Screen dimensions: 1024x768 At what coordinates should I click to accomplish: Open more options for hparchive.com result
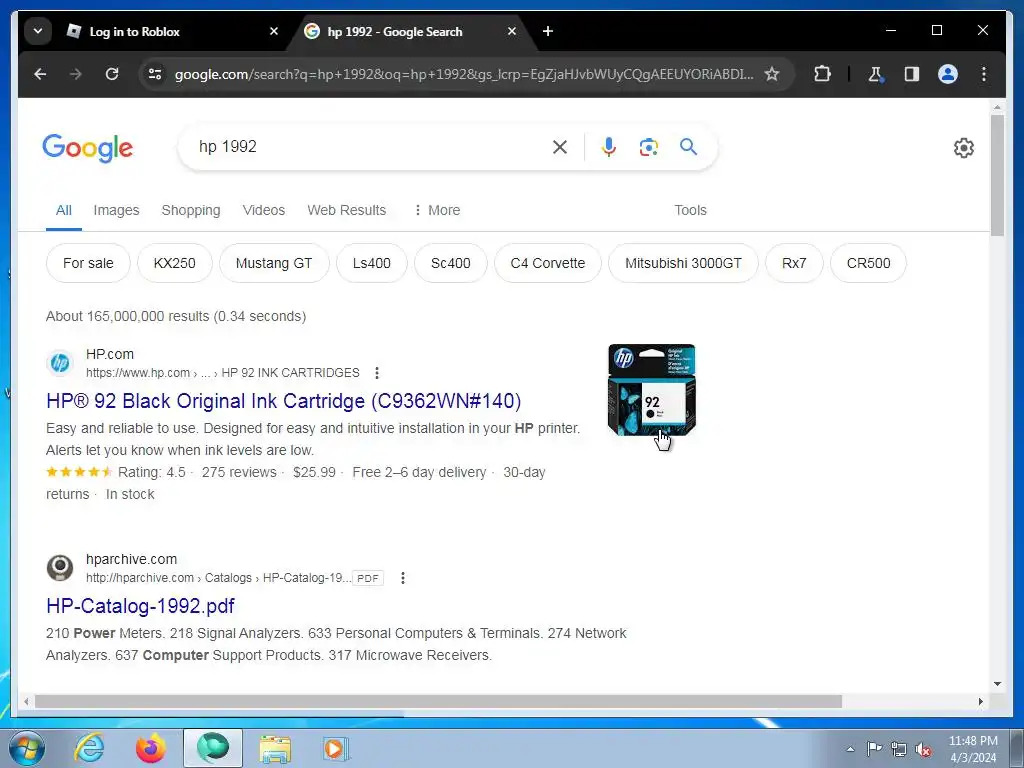pos(403,578)
